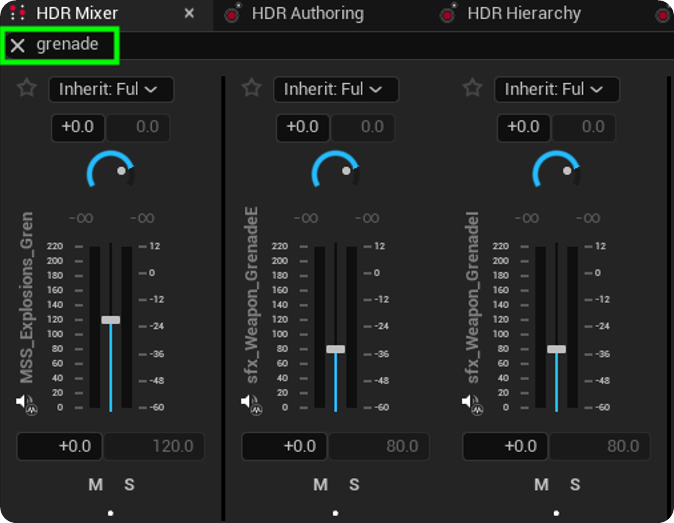Open Inherit dropdown on sfx_Weapon_GrenadeI strip
Screen dimensions: 674x523
[x=557, y=89]
